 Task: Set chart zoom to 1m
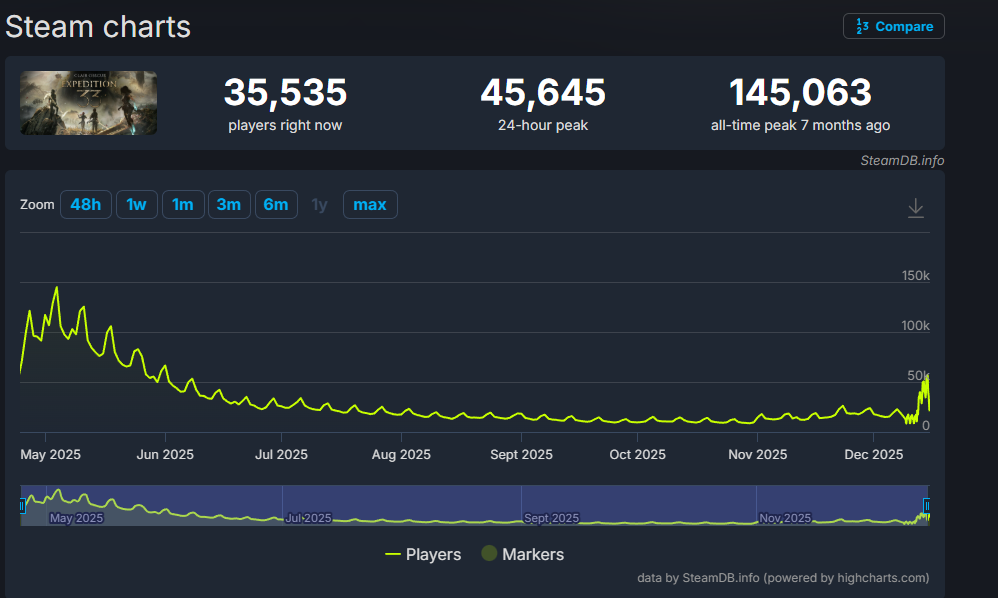(x=183, y=204)
